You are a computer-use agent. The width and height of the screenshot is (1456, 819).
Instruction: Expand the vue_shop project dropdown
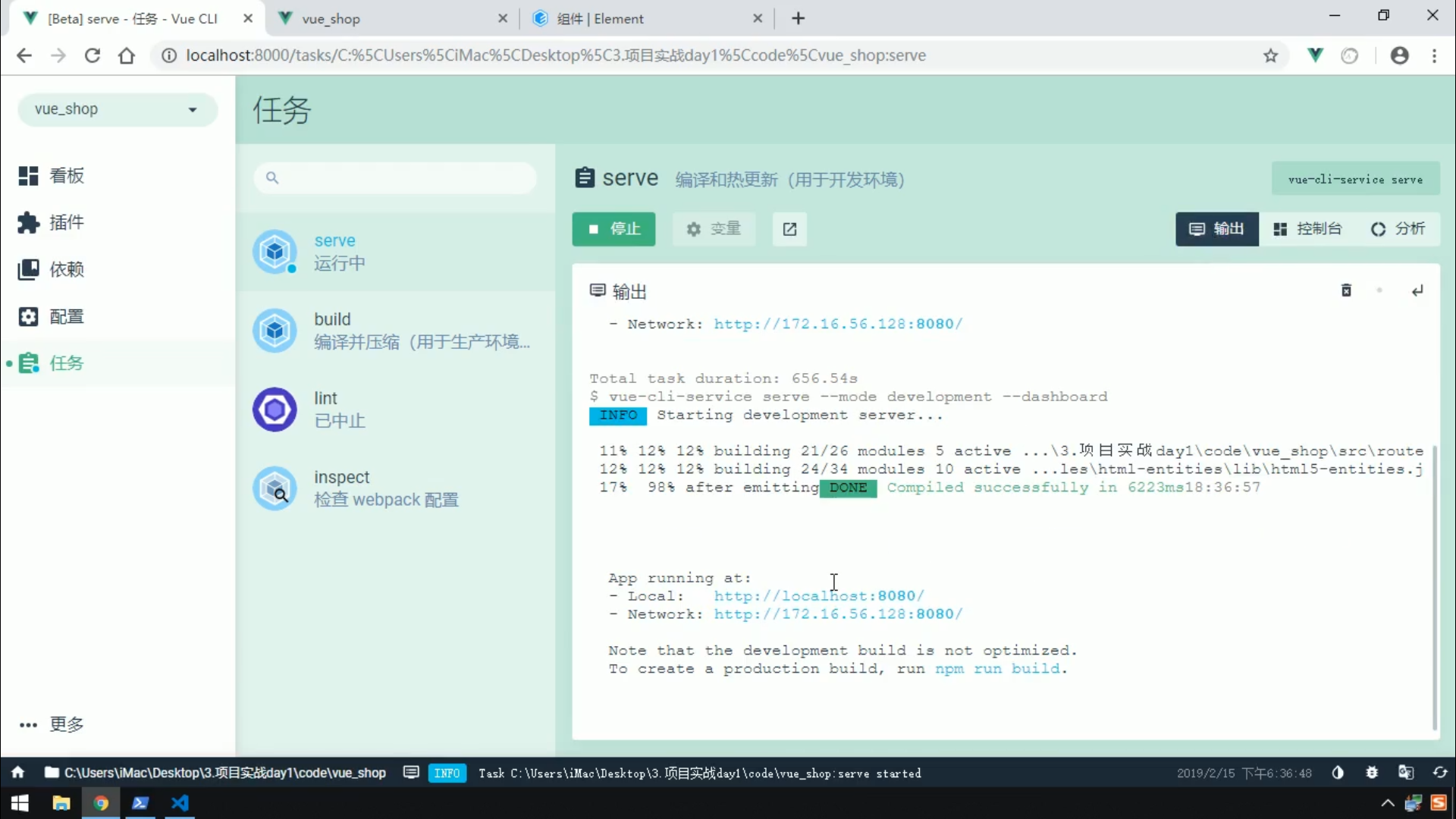(118, 109)
